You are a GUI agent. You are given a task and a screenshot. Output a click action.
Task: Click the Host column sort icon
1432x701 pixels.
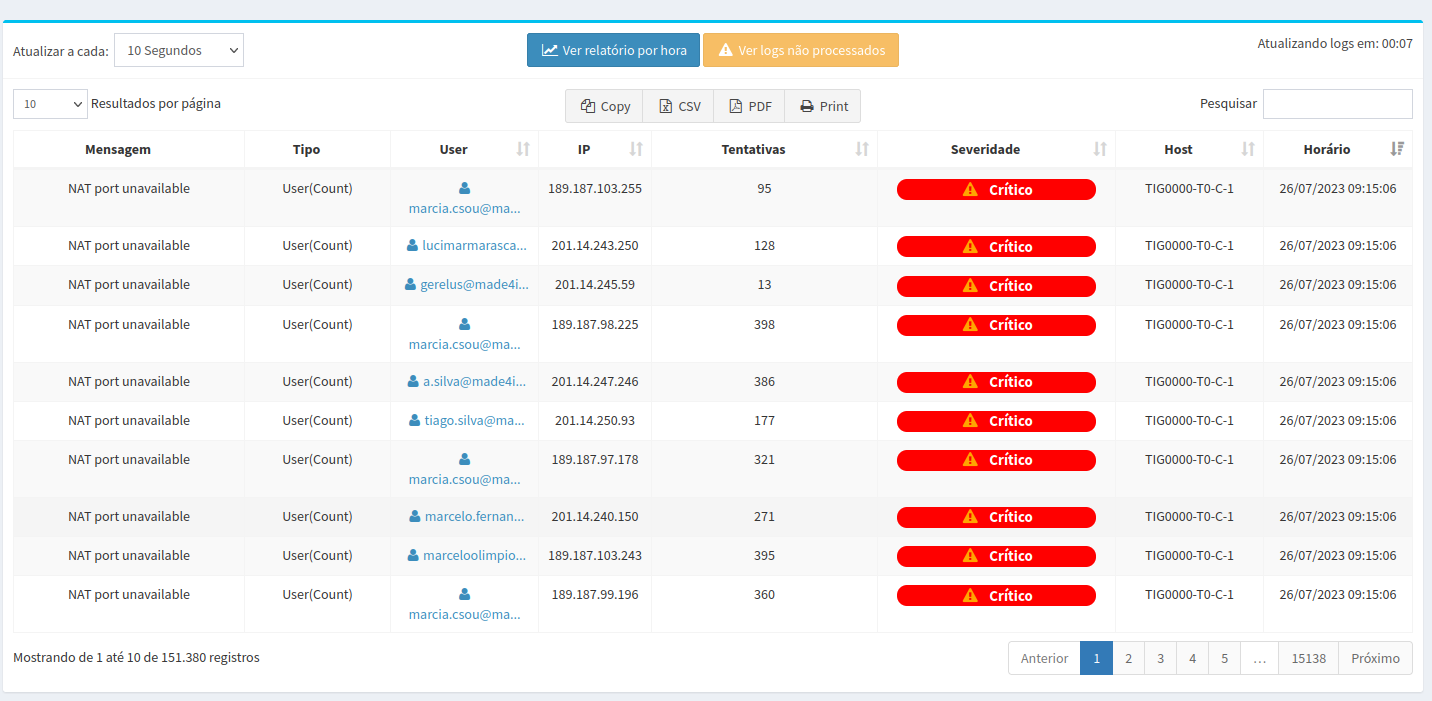(x=1248, y=149)
